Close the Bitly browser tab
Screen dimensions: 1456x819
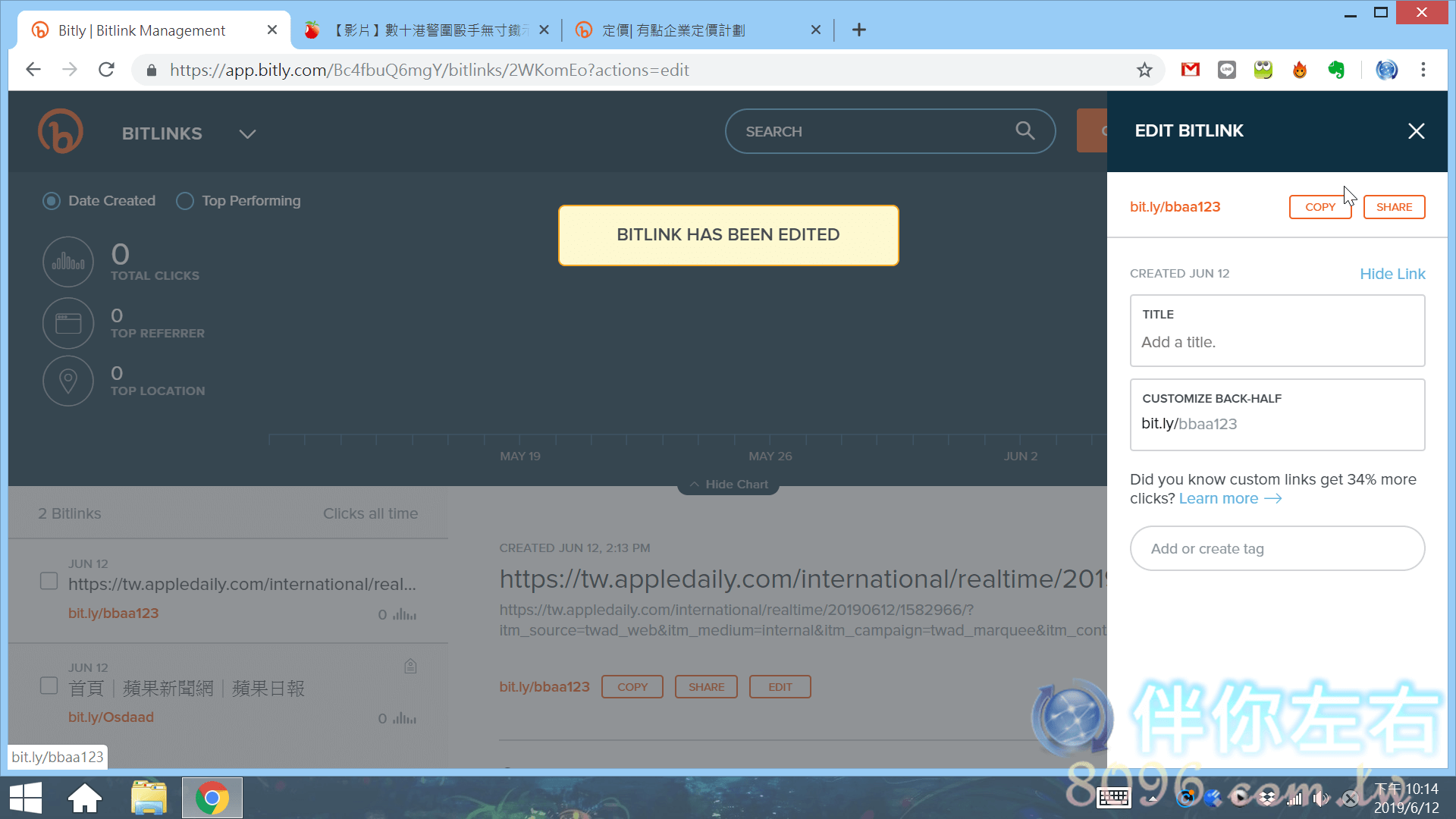pyautogui.click(x=272, y=30)
